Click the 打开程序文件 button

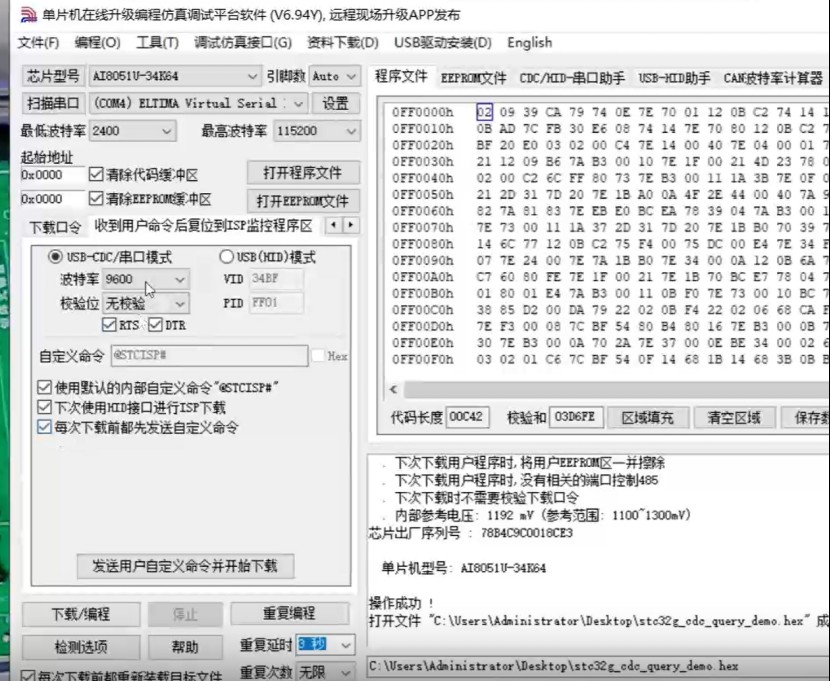(303, 172)
